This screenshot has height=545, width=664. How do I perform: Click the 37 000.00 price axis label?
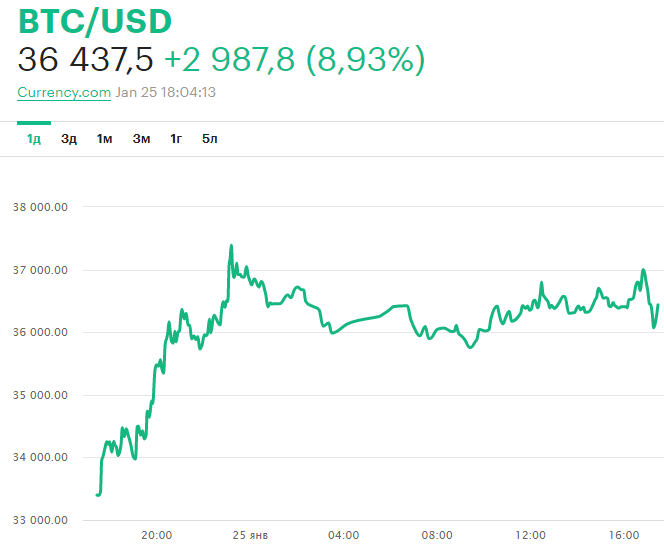[x=40, y=270]
